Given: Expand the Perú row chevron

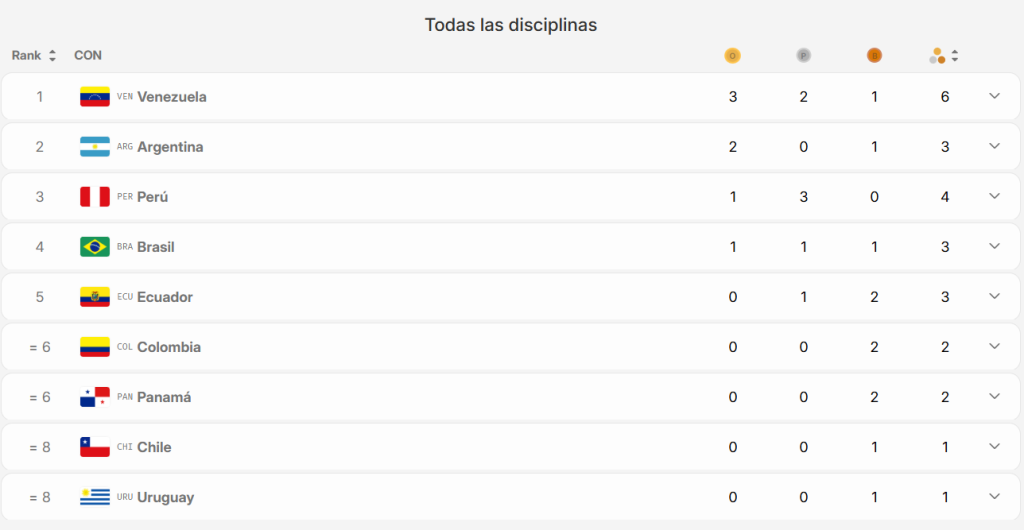Looking at the screenshot, I should click(x=994, y=196).
